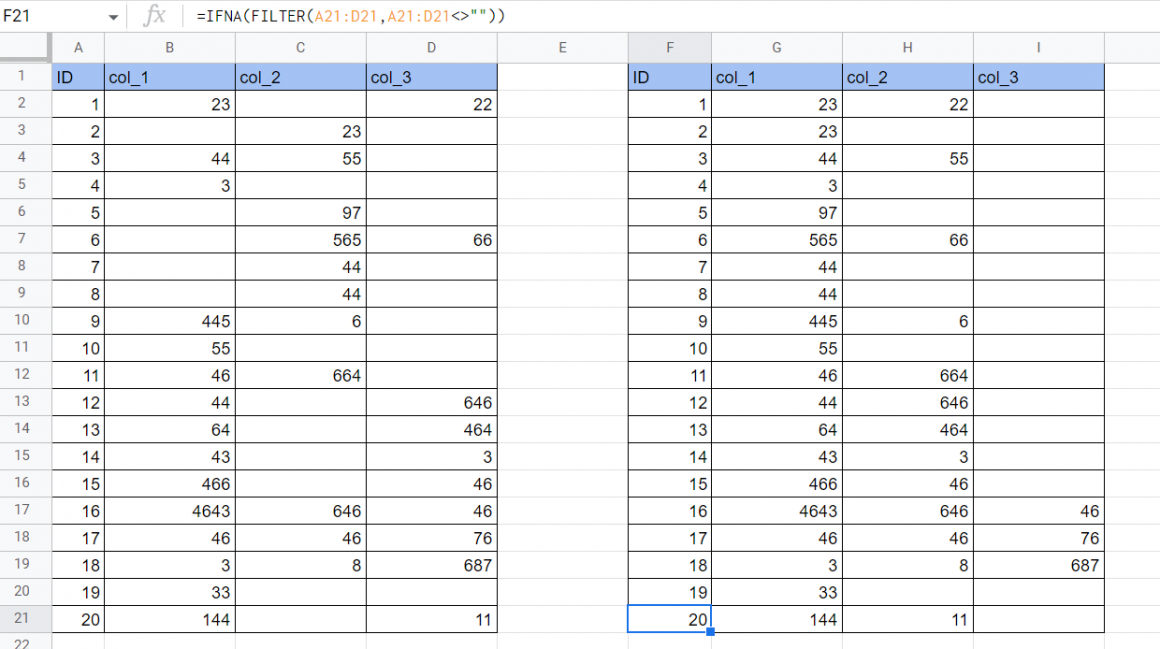Click cell with value 445 in column B

click(169, 321)
